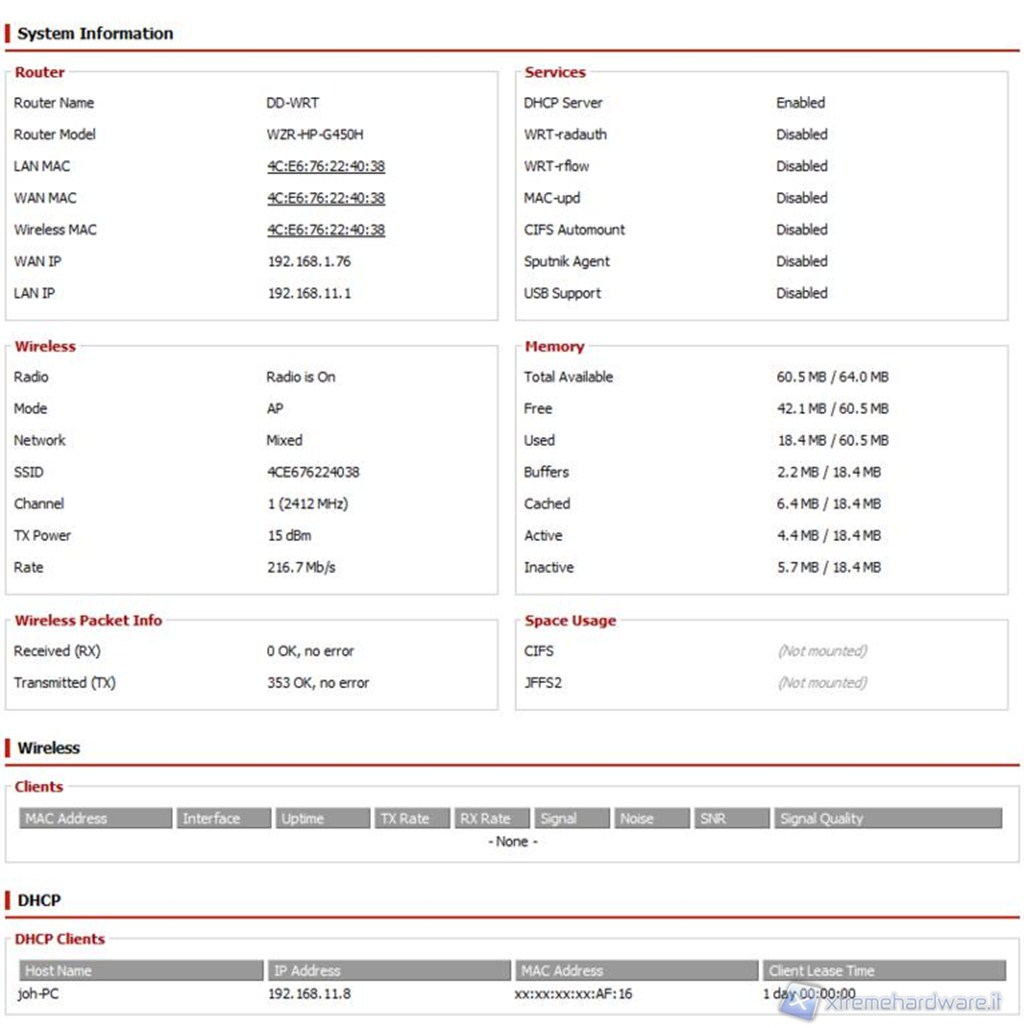Click the Uptime column header
The image size is (1024, 1028).
tap(322, 818)
